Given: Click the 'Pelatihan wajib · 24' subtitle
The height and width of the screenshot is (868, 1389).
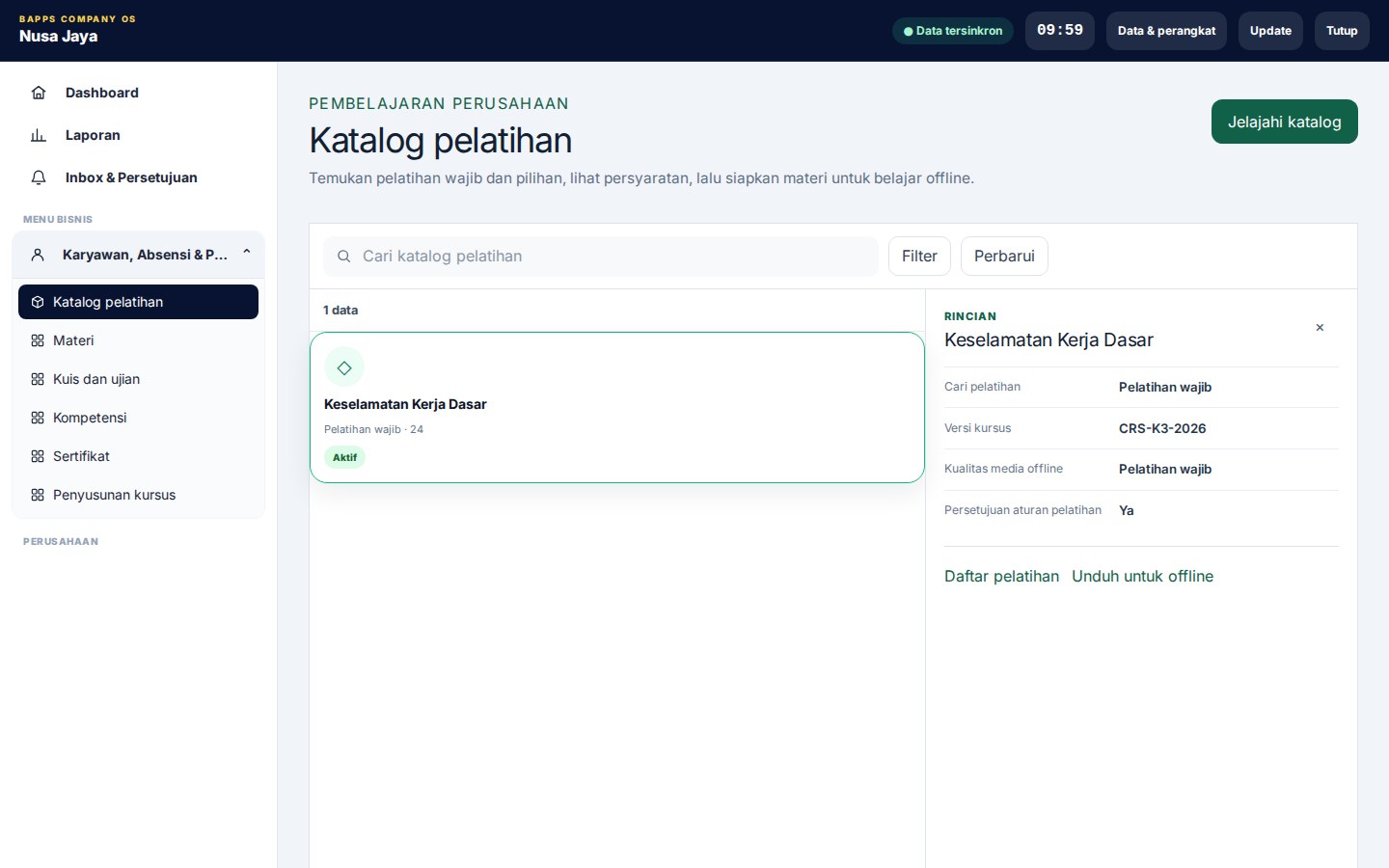Looking at the screenshot, I should pyautogui.click(x=373, y=429).
